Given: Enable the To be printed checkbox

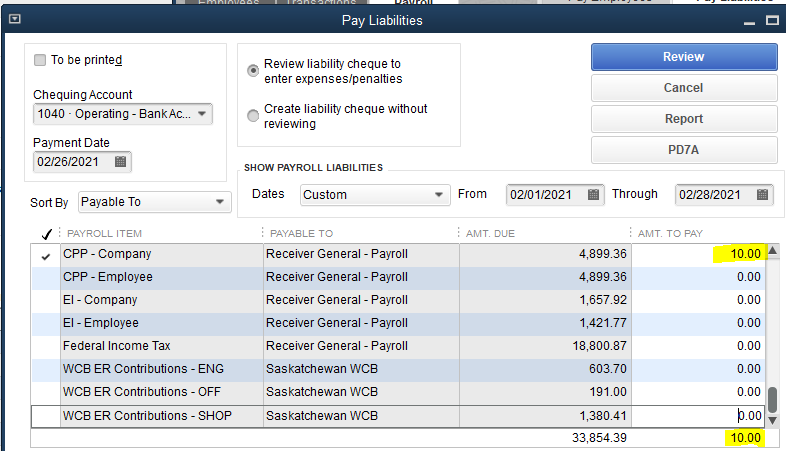Looking at the screenshot, I should tap(40, 60).
